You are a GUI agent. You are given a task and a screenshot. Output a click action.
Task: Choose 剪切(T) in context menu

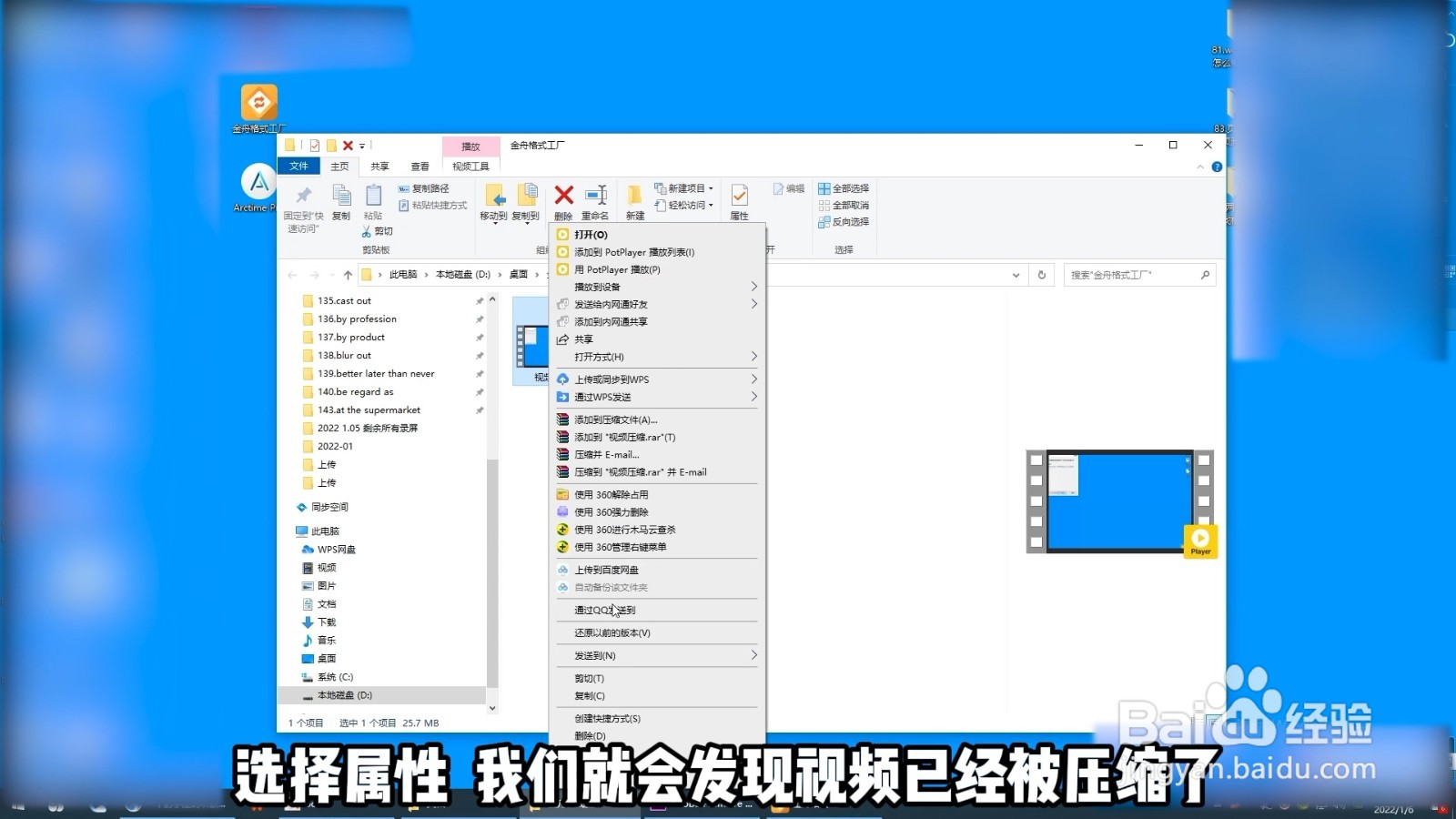[x=656, y=678]
